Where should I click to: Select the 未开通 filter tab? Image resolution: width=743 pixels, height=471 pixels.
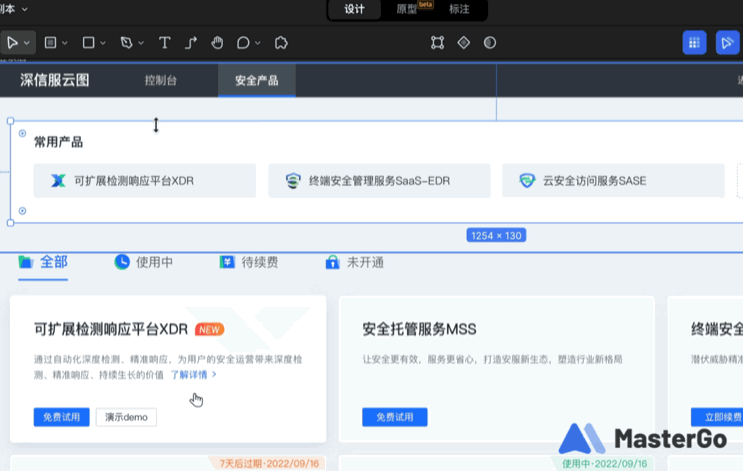tap(354, 262)
